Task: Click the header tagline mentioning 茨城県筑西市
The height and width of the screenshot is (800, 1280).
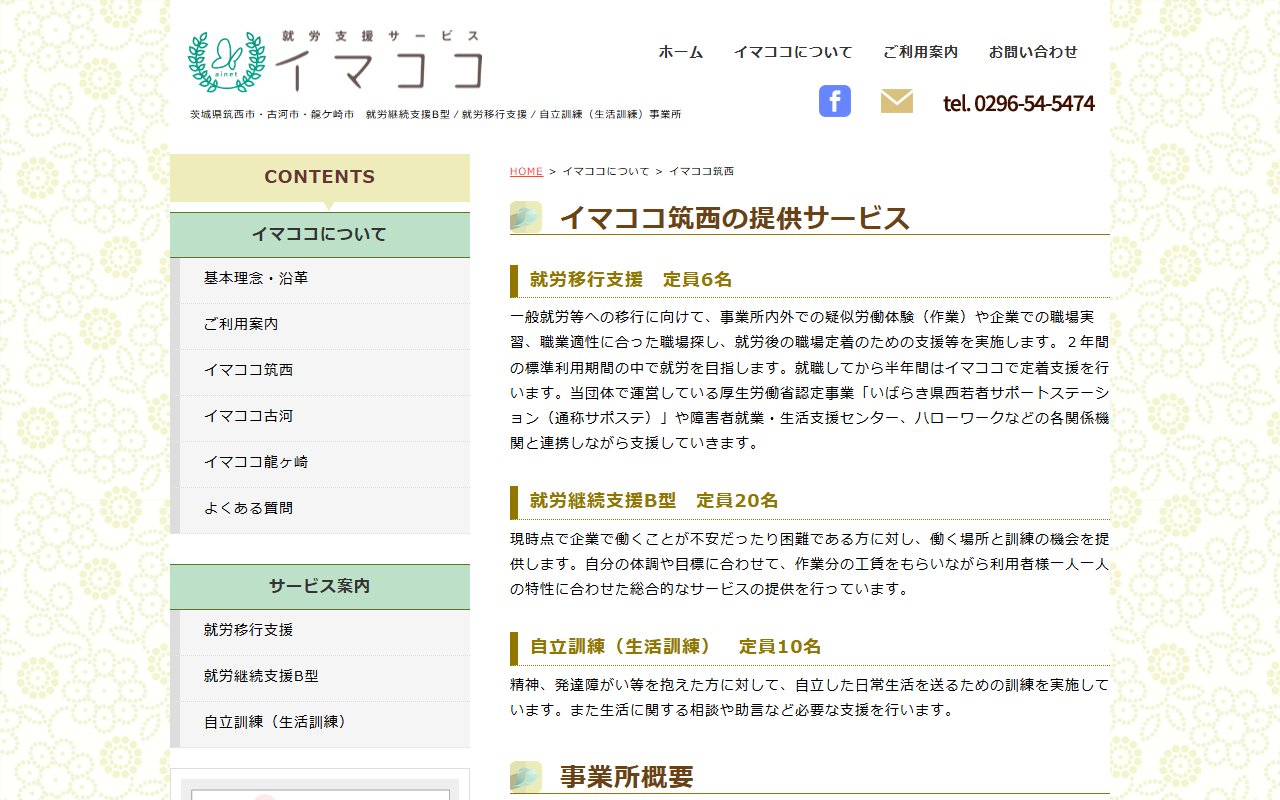Action: (436, 115)
